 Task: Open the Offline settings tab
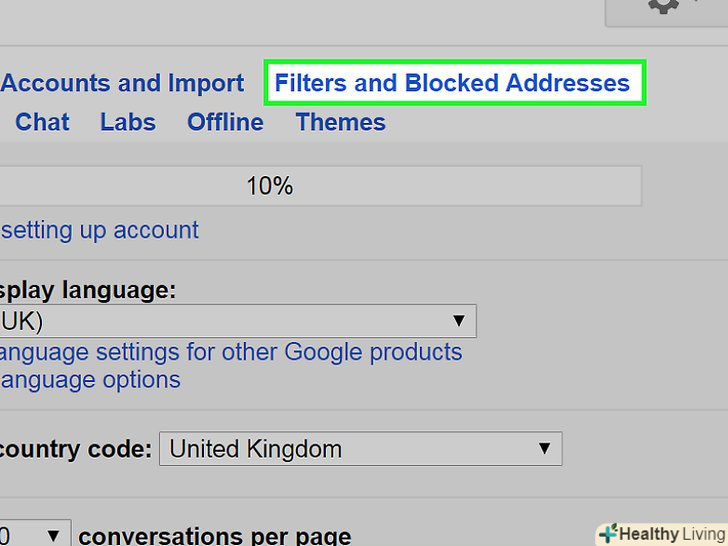[x=225, y=122]
